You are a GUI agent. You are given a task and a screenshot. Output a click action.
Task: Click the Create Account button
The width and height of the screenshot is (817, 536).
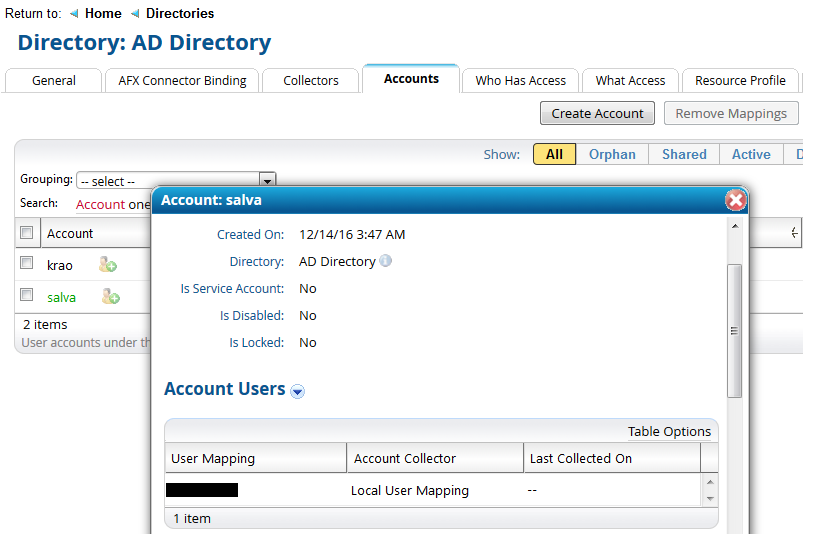coord(597,113)
